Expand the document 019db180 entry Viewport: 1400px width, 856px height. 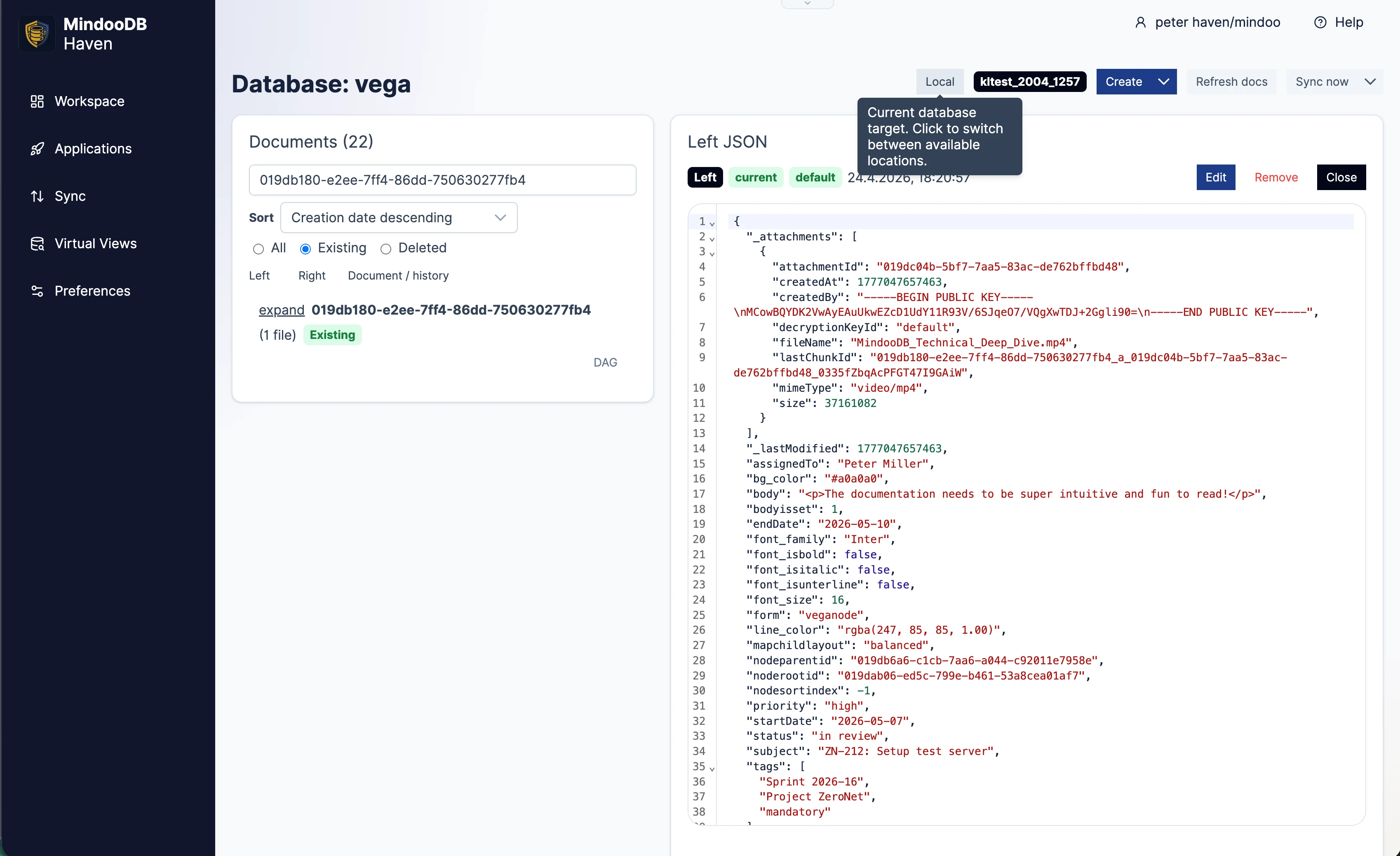click(281, 310)
